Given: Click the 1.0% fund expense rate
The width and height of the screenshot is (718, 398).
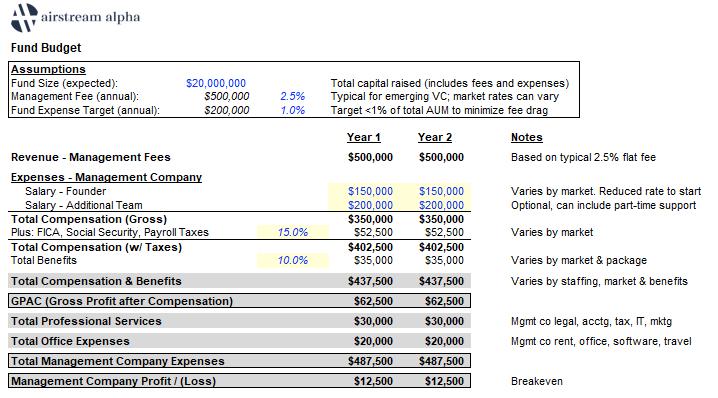Looking at the screenshot, I should tap(293, 110).
